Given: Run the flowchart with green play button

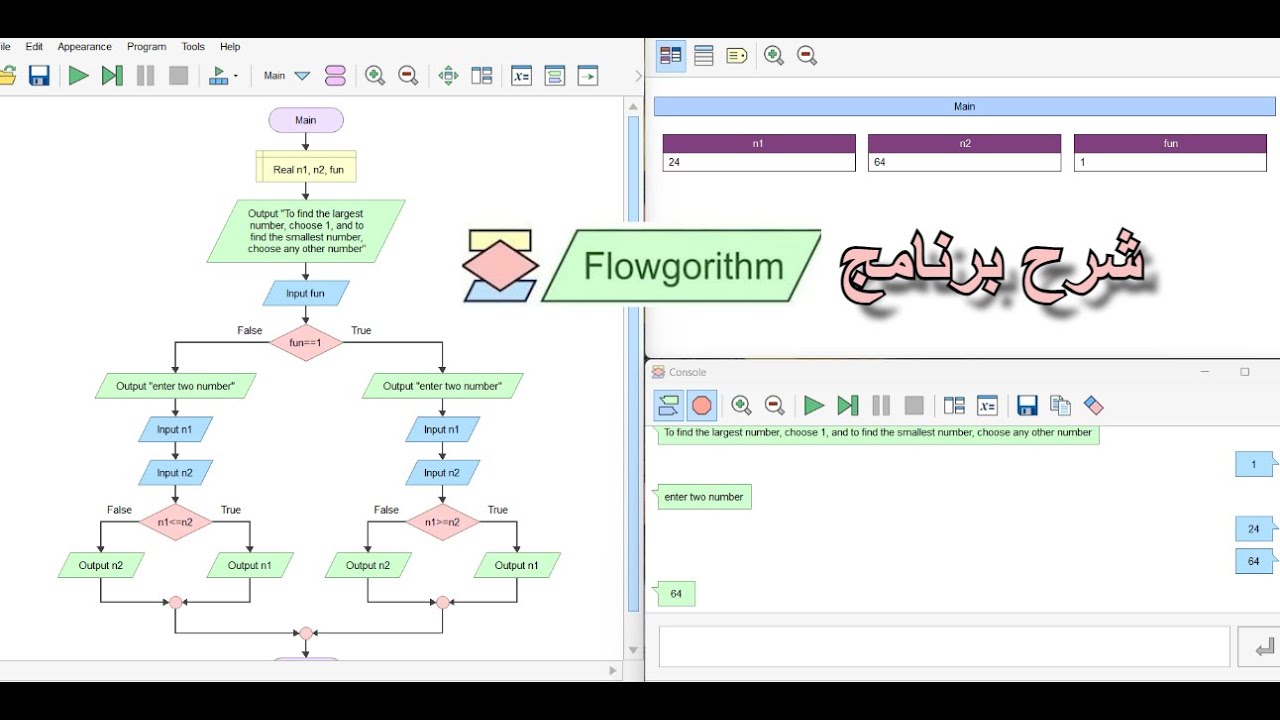Looking at the screenshot, I should tap(78, 75).
